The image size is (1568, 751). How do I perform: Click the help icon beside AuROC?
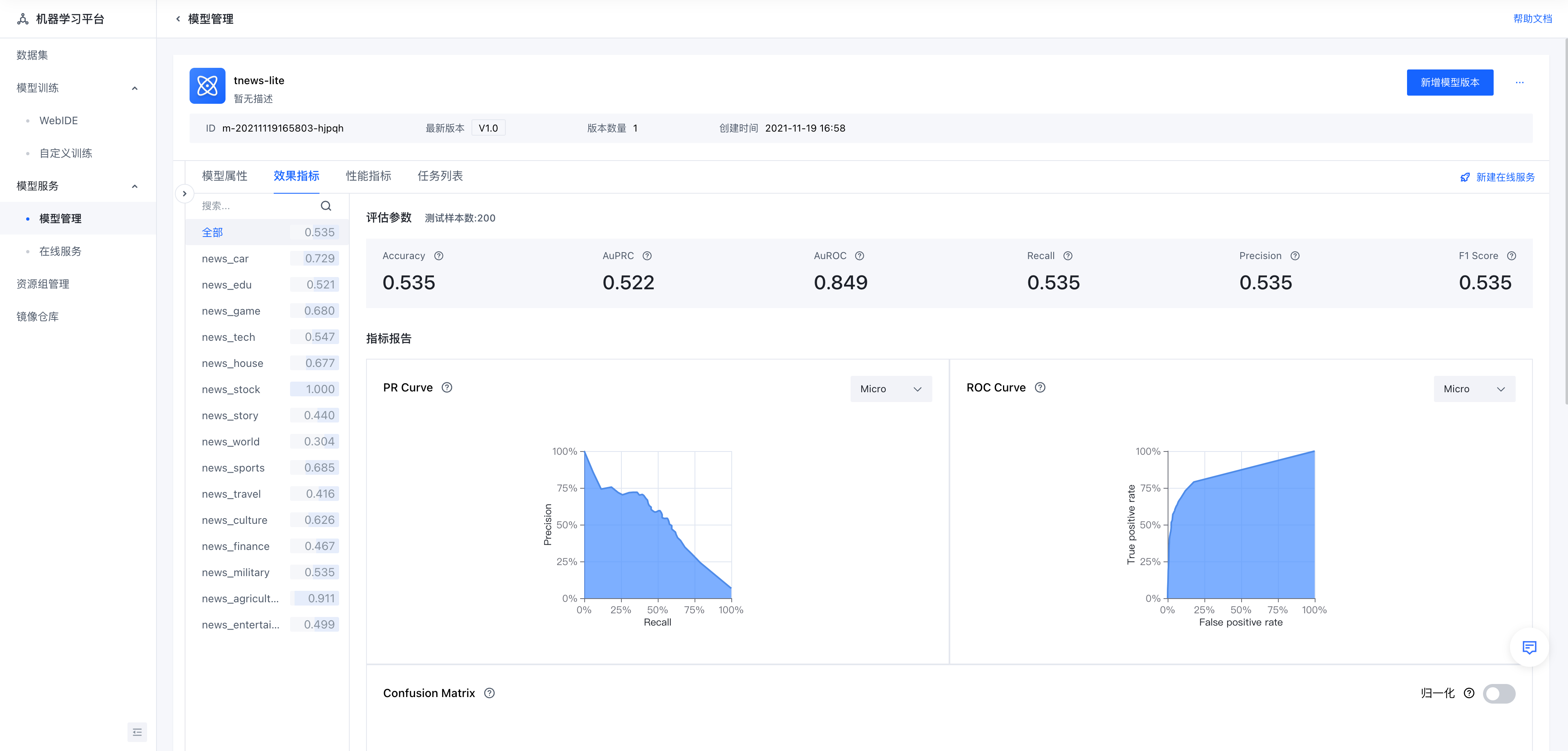click(x=860, y=256)
